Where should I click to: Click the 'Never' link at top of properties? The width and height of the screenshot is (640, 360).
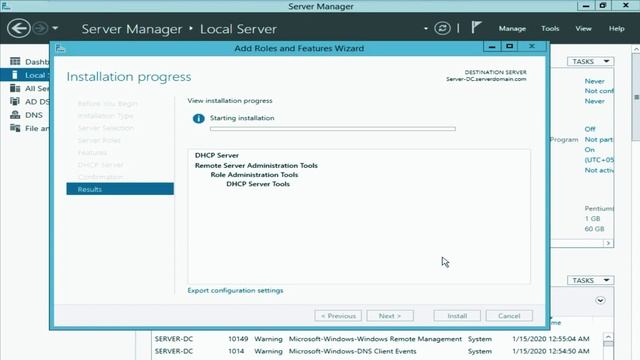point(594,81)
